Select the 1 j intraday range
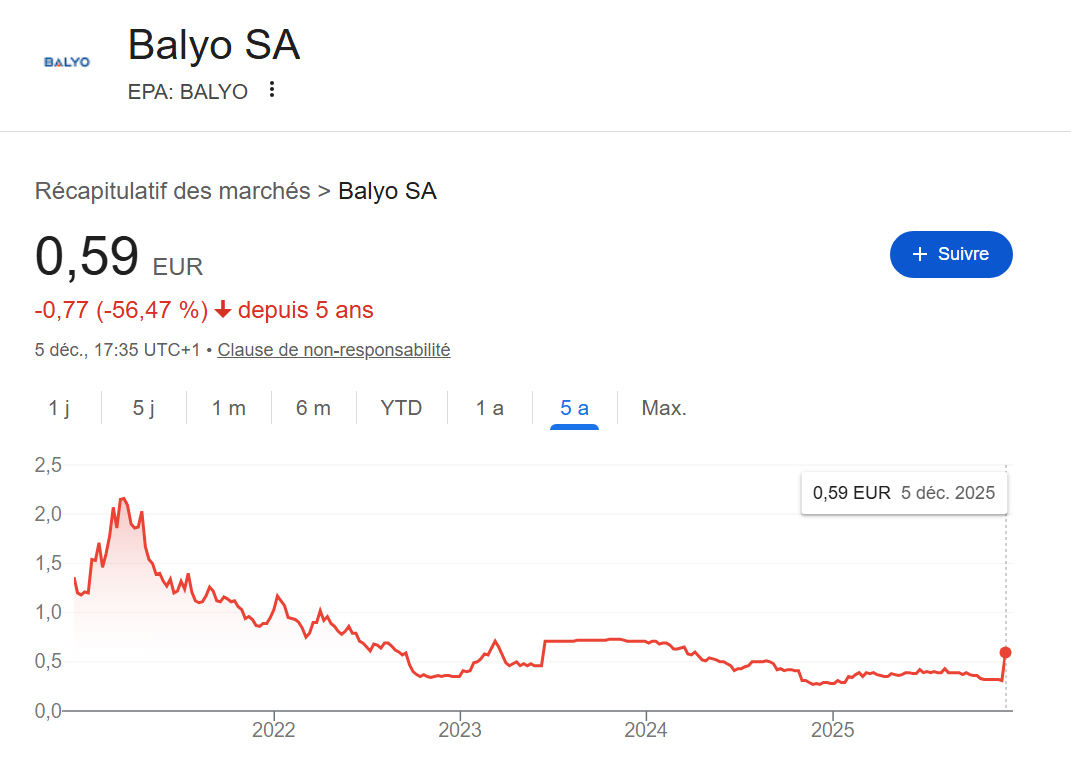Screen dimensions: 1071x759 pos(57,407)
